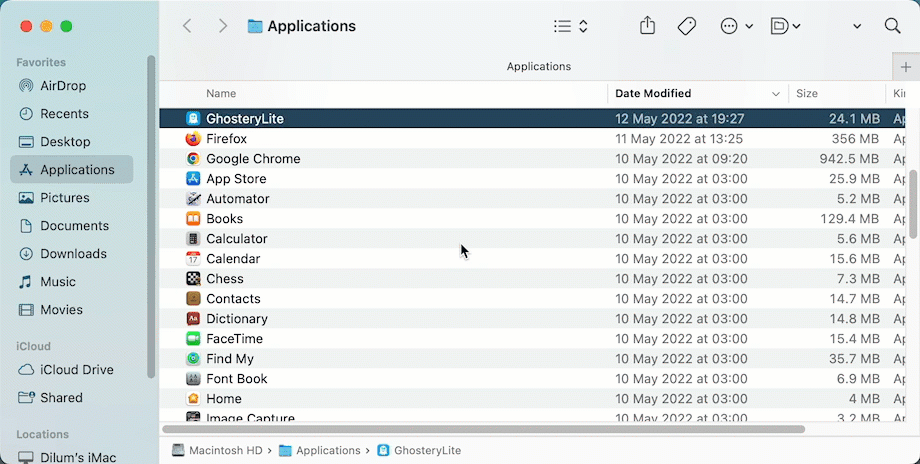Click the Share toolbar icon
Screen dimensions: 920x464
coord(647,26)
